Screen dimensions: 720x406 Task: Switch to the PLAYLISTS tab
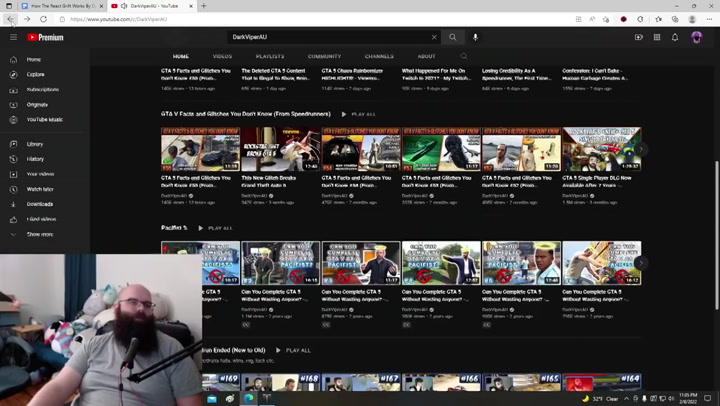coord(270,56)
